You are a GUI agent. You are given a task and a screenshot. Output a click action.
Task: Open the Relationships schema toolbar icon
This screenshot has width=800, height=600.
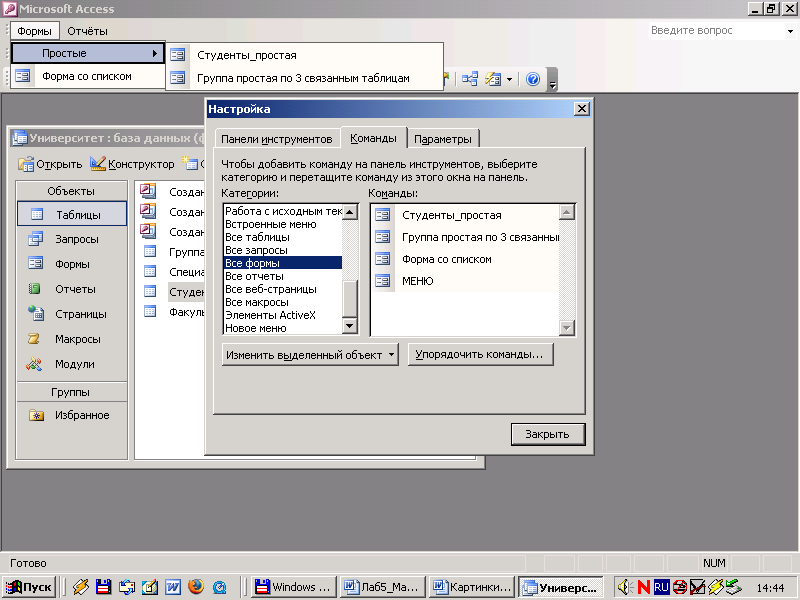(x=469, y=79)
